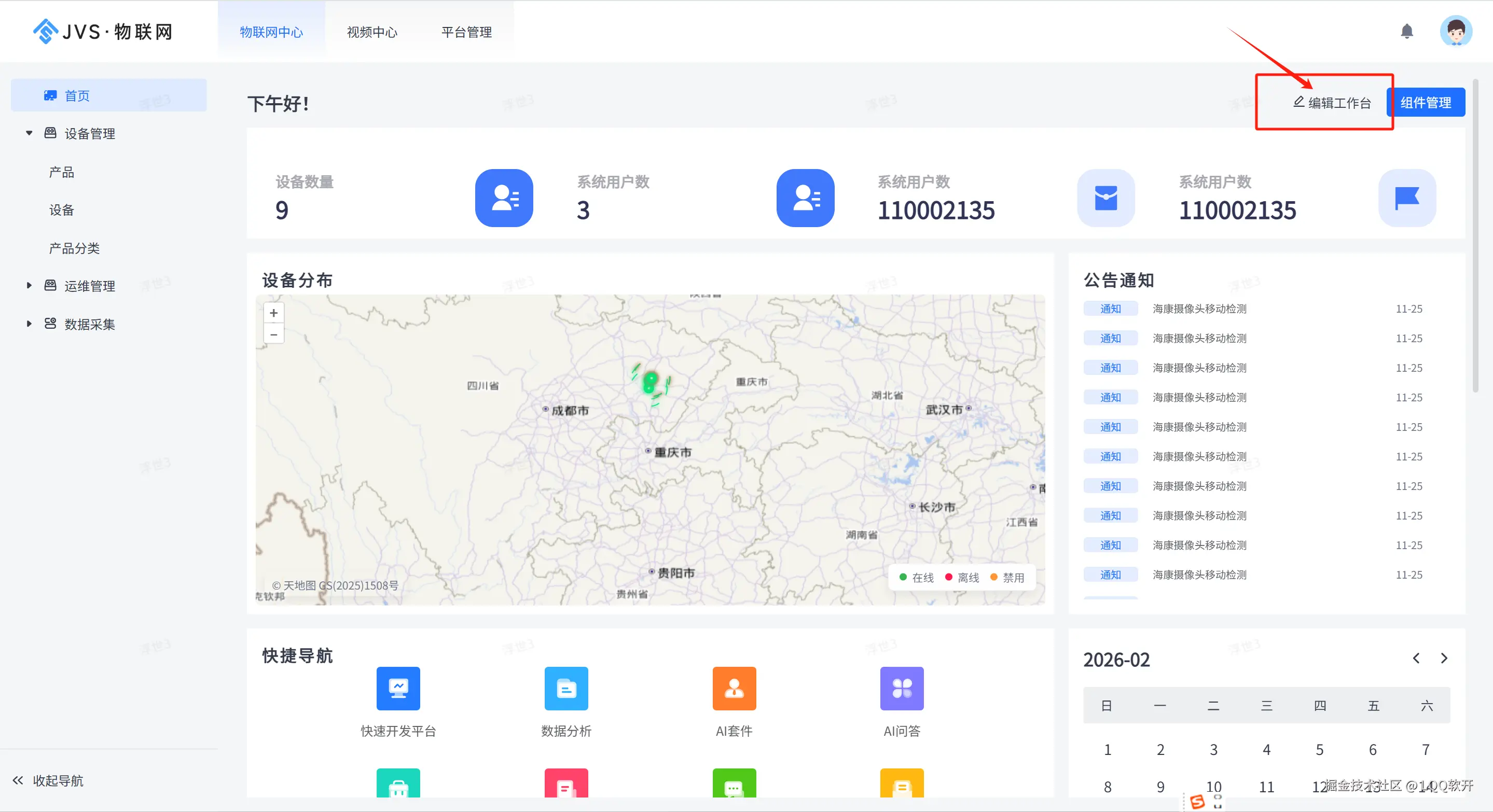The width and height of the screenshot is (1493, 812).
Task: Open the 平台管理 tab
Action: click(x=466, y=33)
